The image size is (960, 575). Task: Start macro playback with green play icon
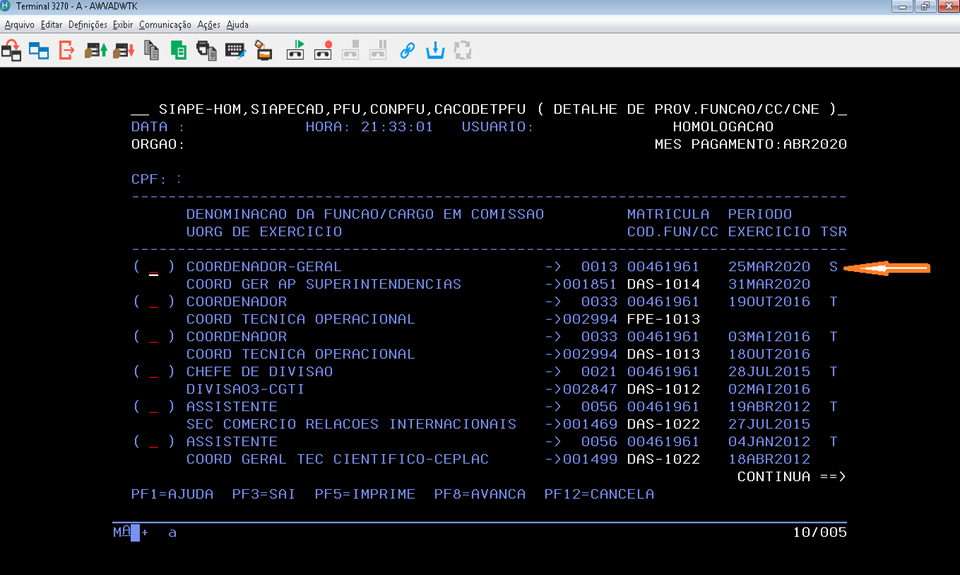(x=296, y=49)
